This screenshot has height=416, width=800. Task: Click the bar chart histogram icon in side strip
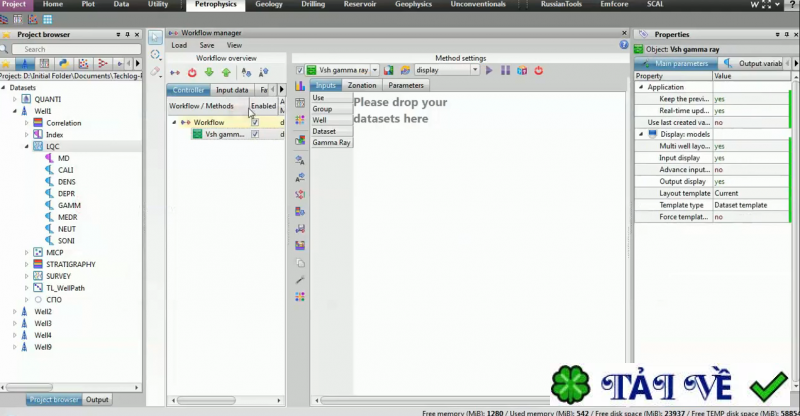[300, 86]
